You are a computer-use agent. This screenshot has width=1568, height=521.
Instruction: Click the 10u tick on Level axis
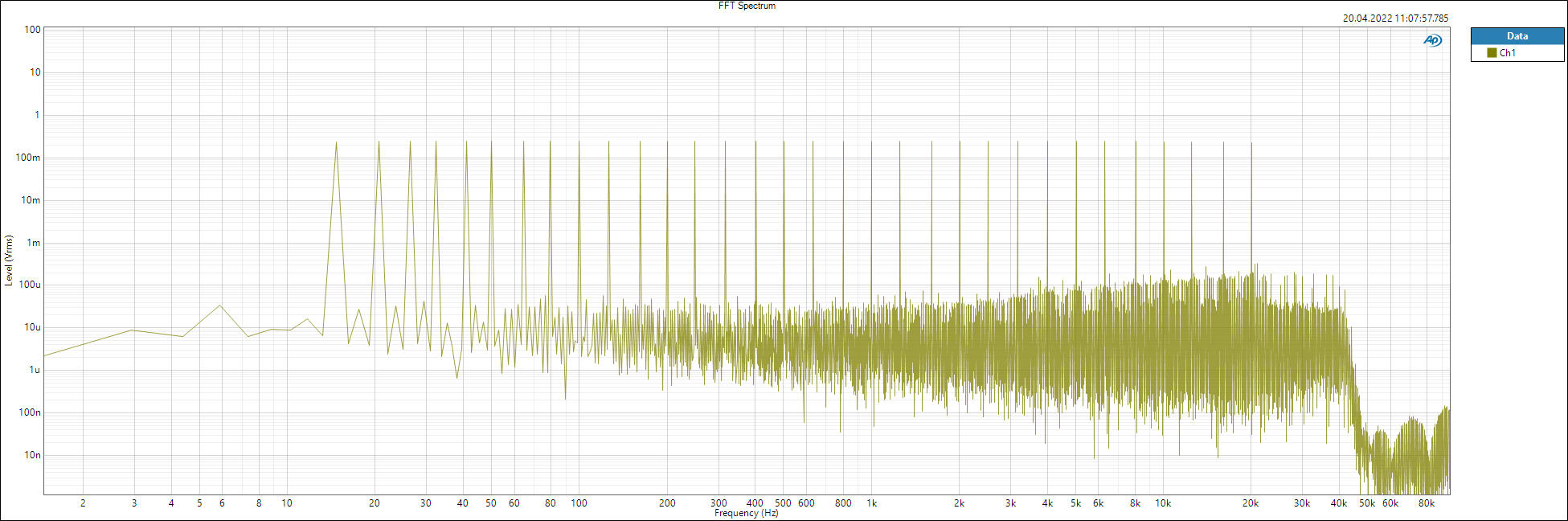tap(32, 327)
